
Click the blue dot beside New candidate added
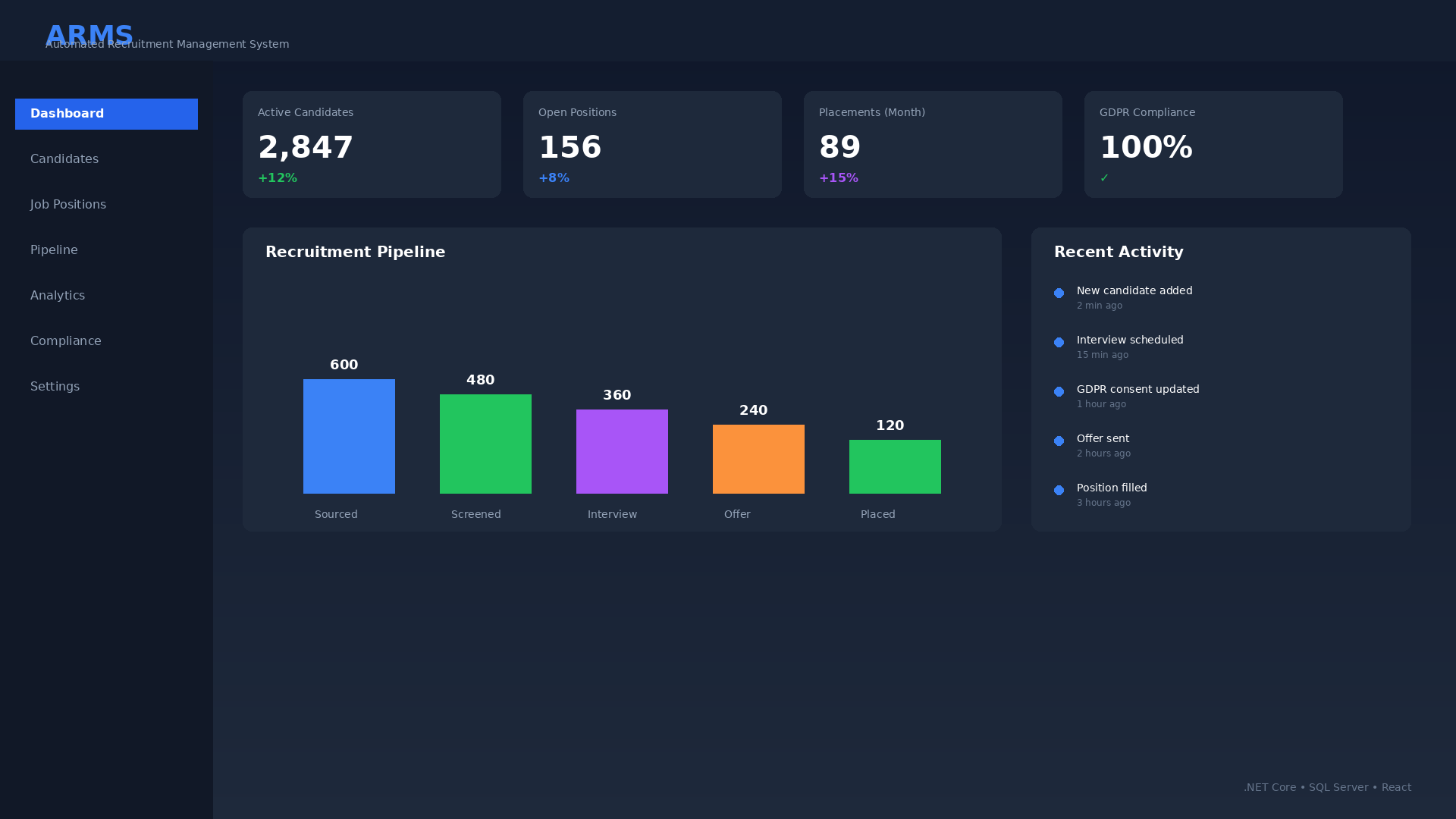(1059, 293)
